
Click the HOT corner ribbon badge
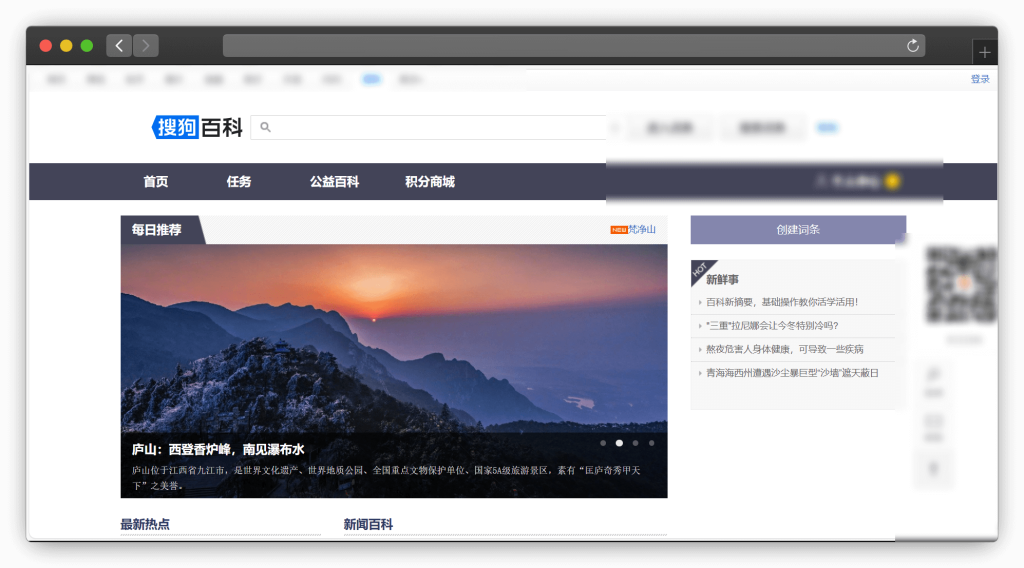(701, 270)
